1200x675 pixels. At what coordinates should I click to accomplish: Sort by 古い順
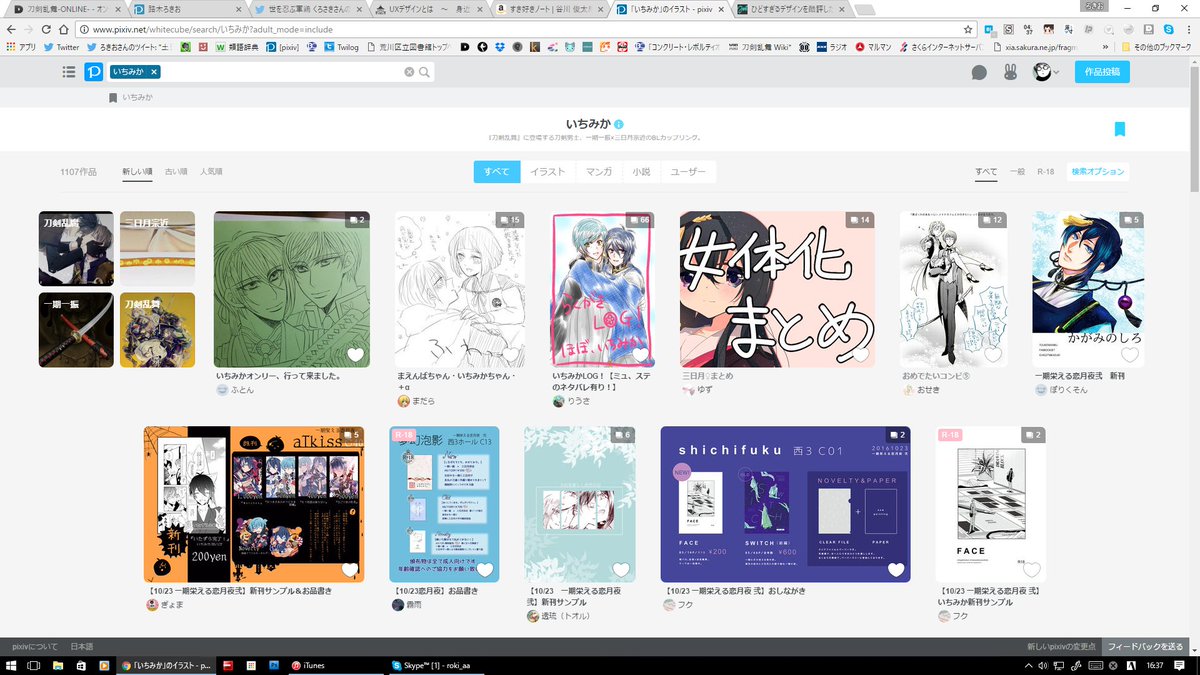tap(176, 172)
